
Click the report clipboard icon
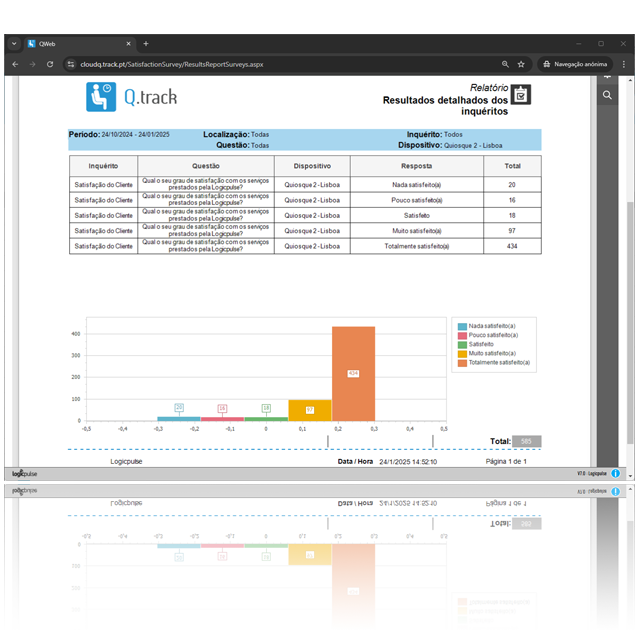[x=521, y=94]
